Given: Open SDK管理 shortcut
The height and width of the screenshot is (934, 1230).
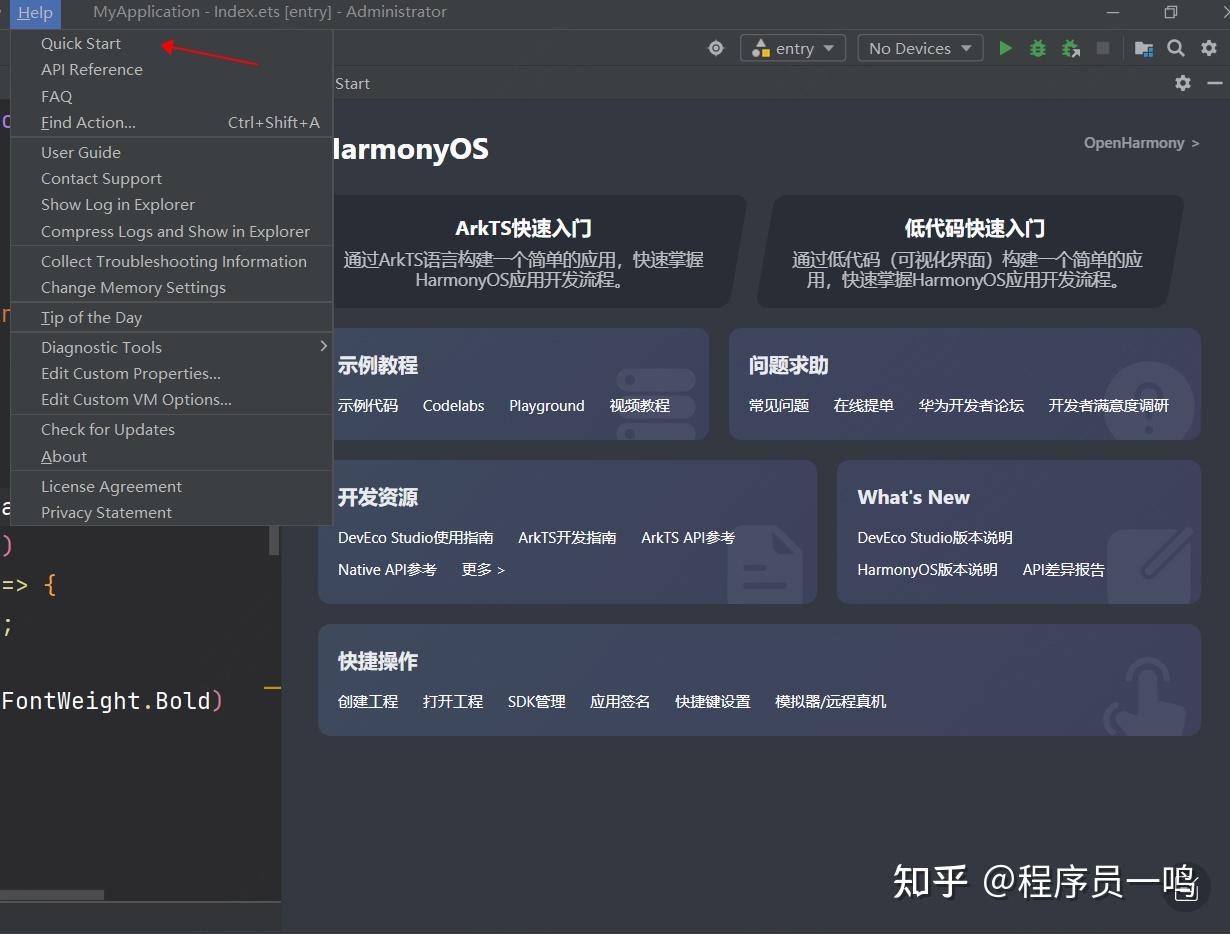Looking at the screenshot, I should point(536,701).
